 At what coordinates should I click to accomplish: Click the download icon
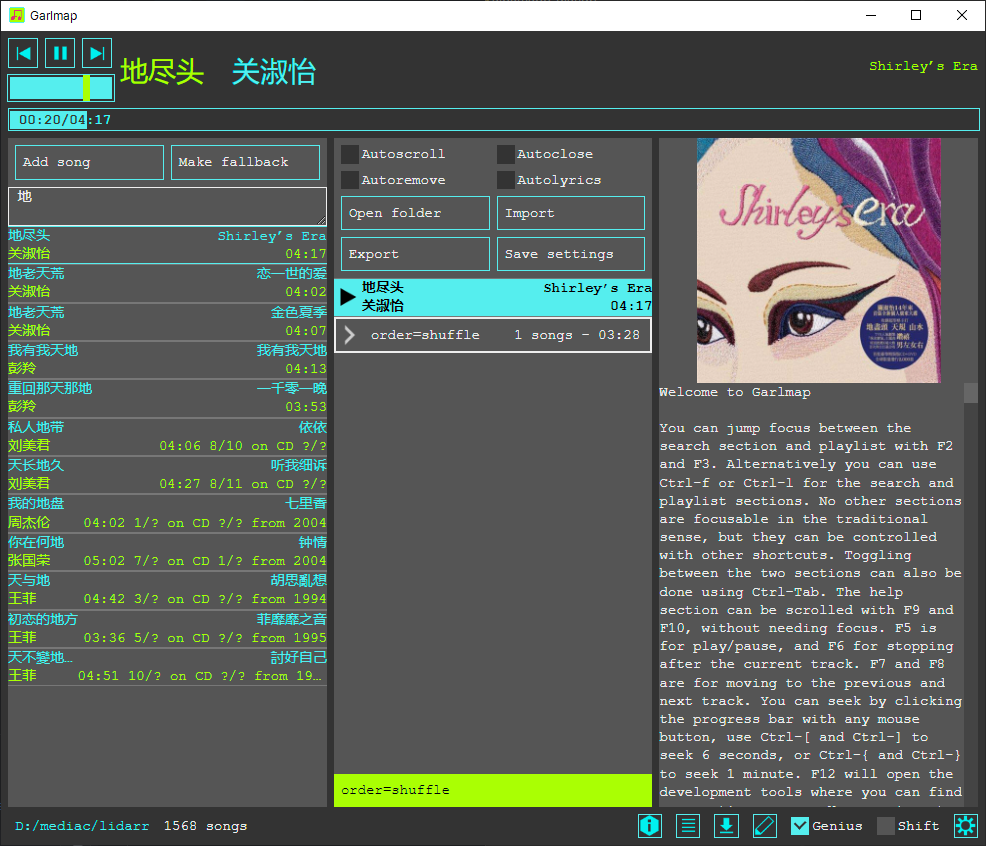point(726,826)
